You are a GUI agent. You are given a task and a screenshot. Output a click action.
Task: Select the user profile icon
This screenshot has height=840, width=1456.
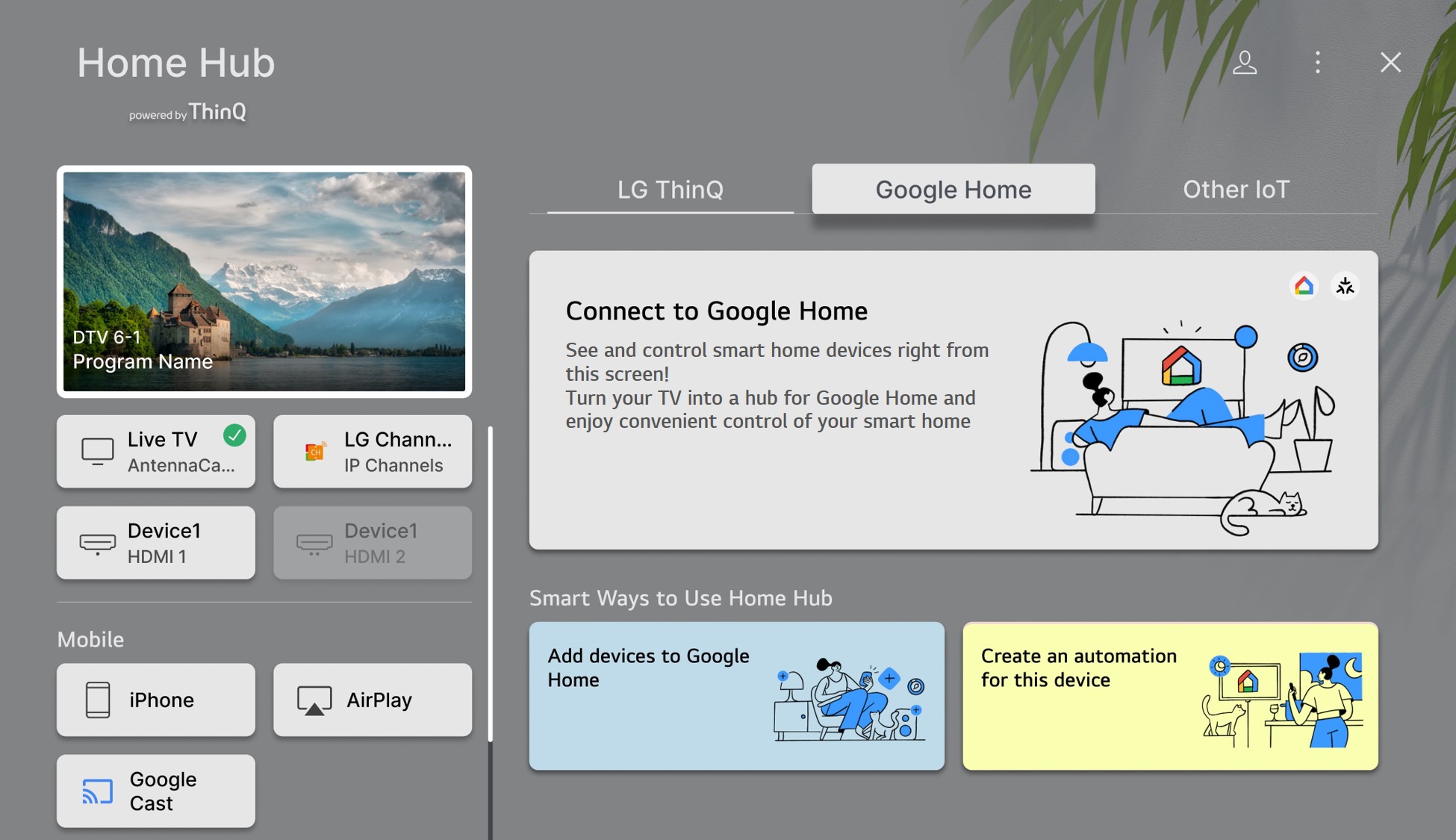(1246, 62)
